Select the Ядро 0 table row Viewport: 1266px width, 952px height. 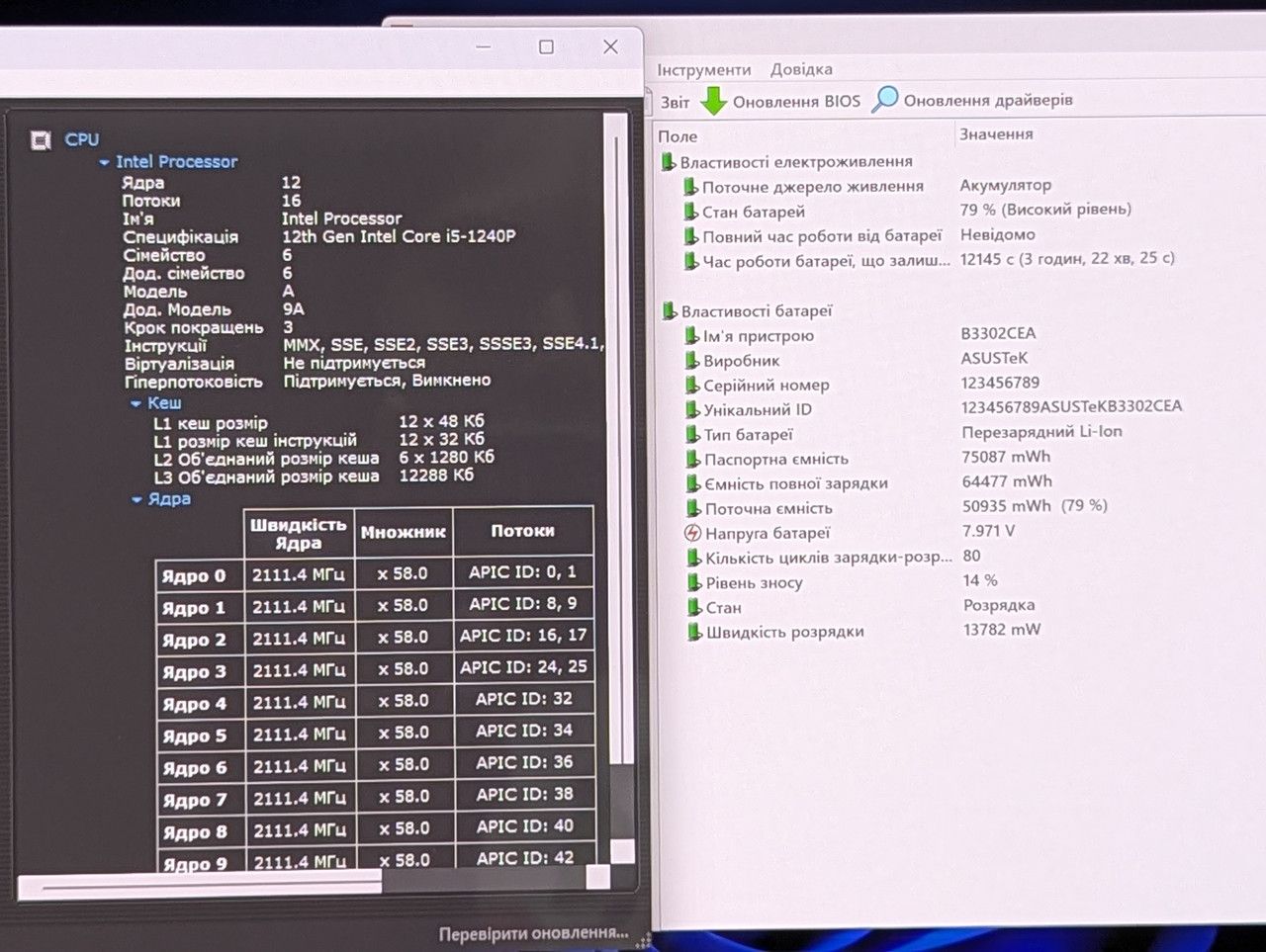(x=374, y=573)
